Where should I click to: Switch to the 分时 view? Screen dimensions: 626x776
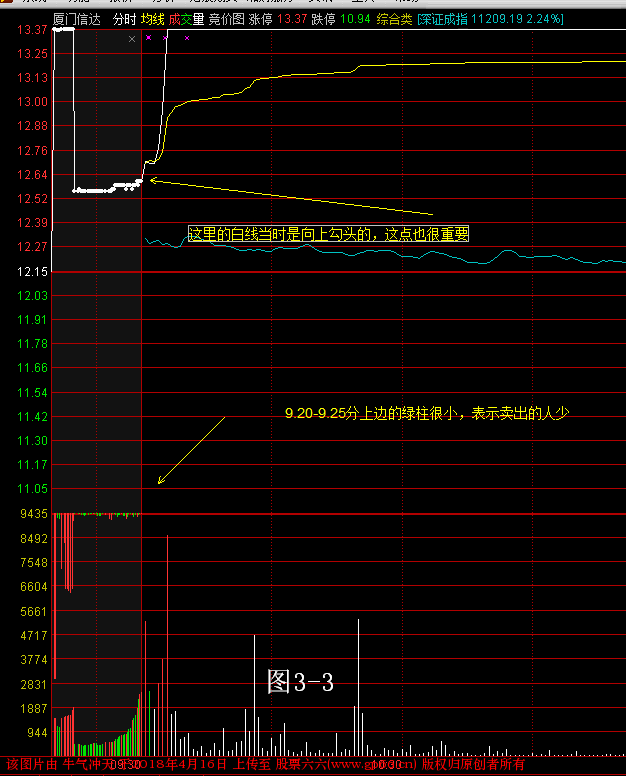click(x=123, y=18)
